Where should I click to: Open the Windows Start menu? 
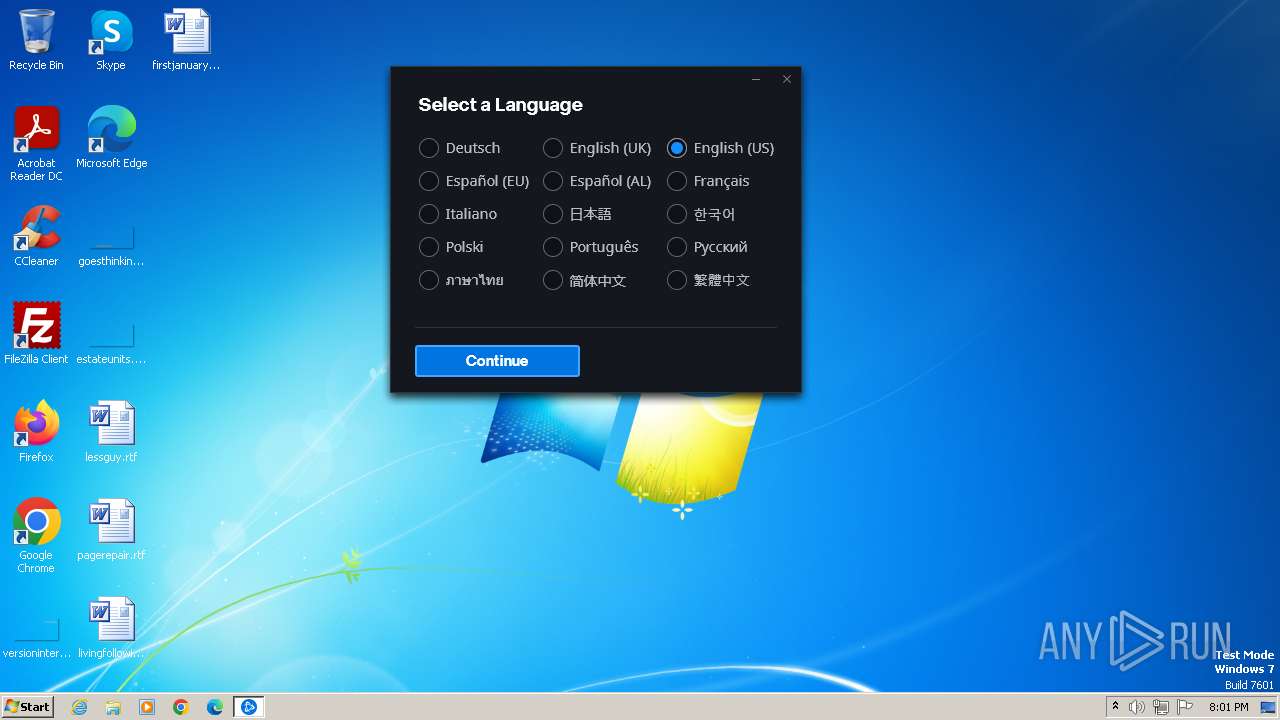(x=27, y=706)
